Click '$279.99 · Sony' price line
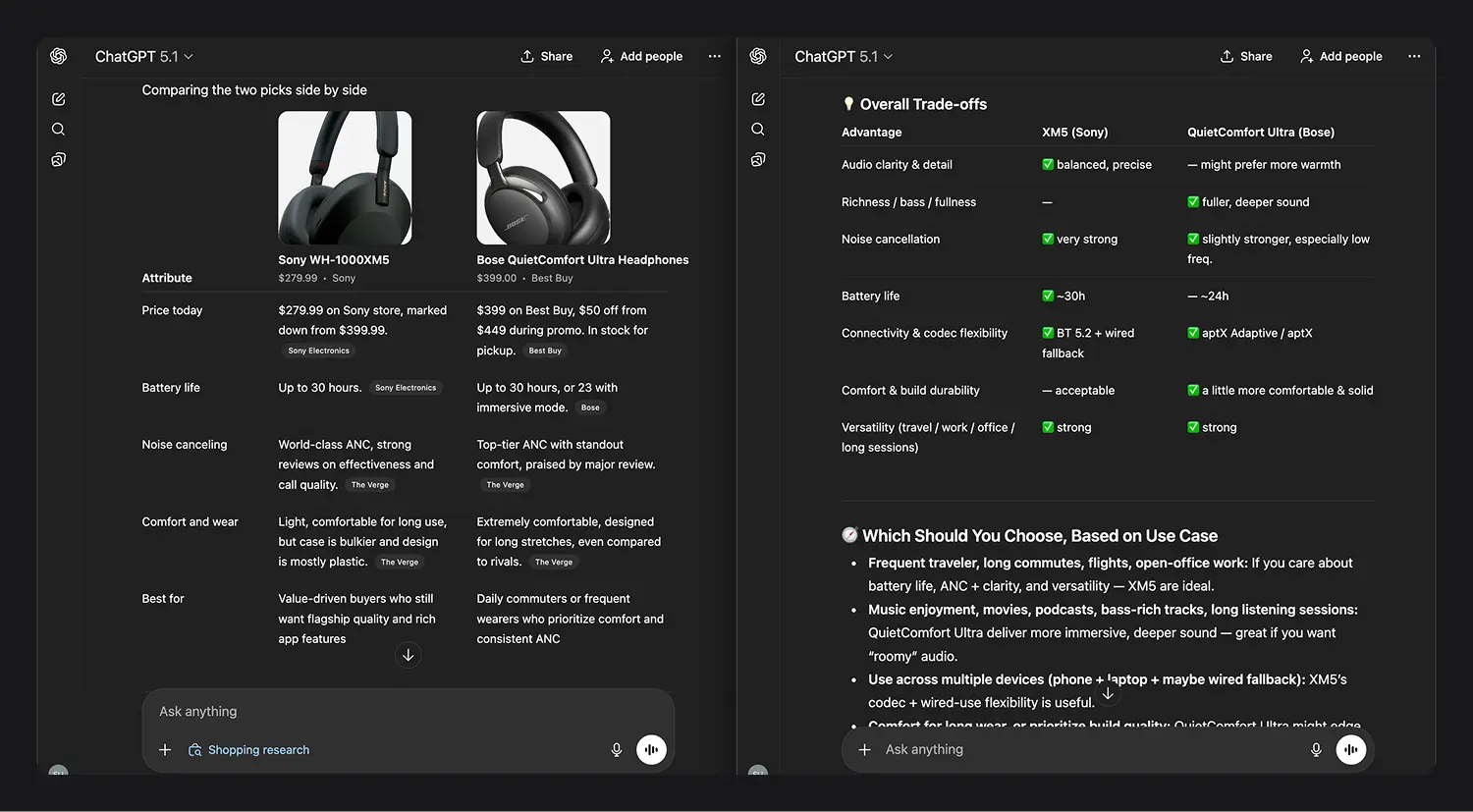 click(316, 279)
